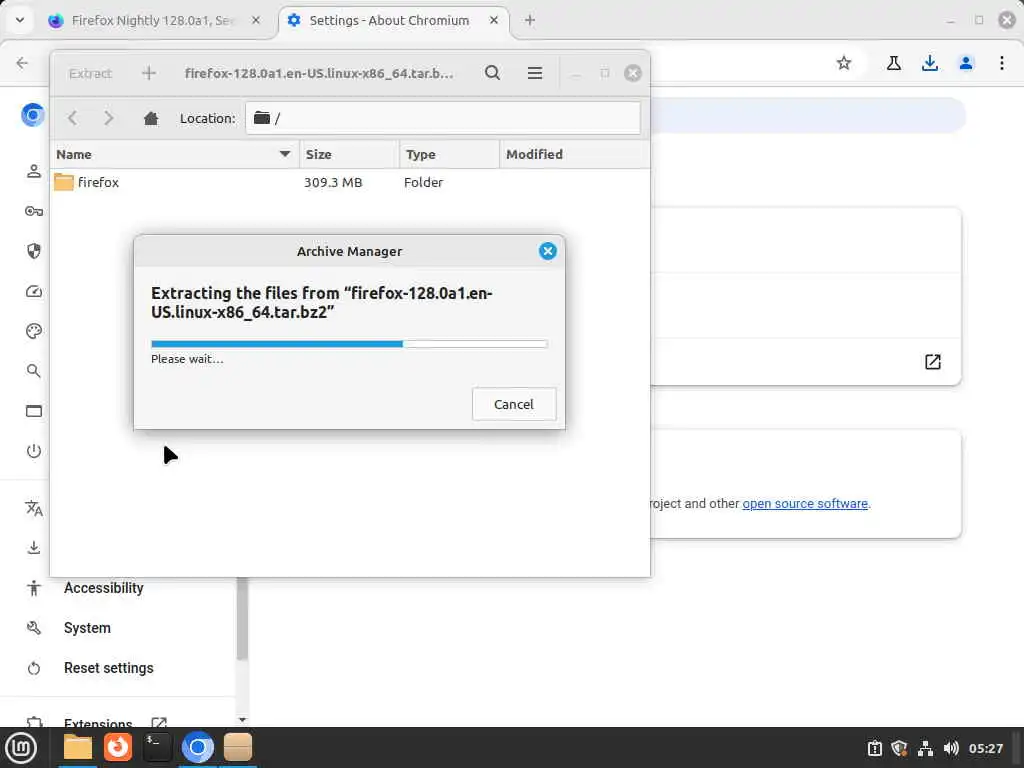This screenshot has width=1024, height=768.
Task: Sort archive list by Type column
Action: pyautogui.click(x=449, y=154)
